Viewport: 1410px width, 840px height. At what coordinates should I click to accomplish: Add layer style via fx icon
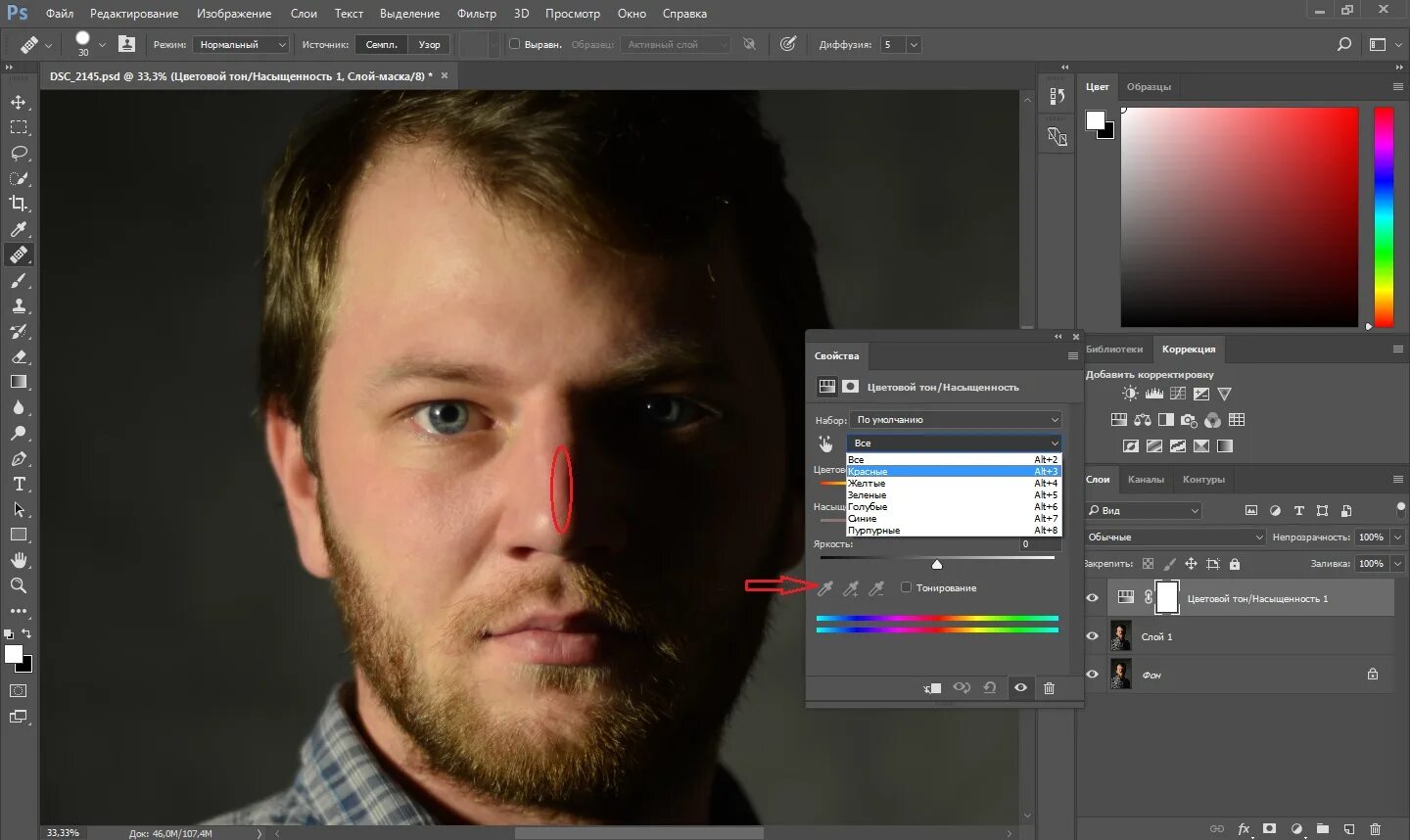(1244, 828)
